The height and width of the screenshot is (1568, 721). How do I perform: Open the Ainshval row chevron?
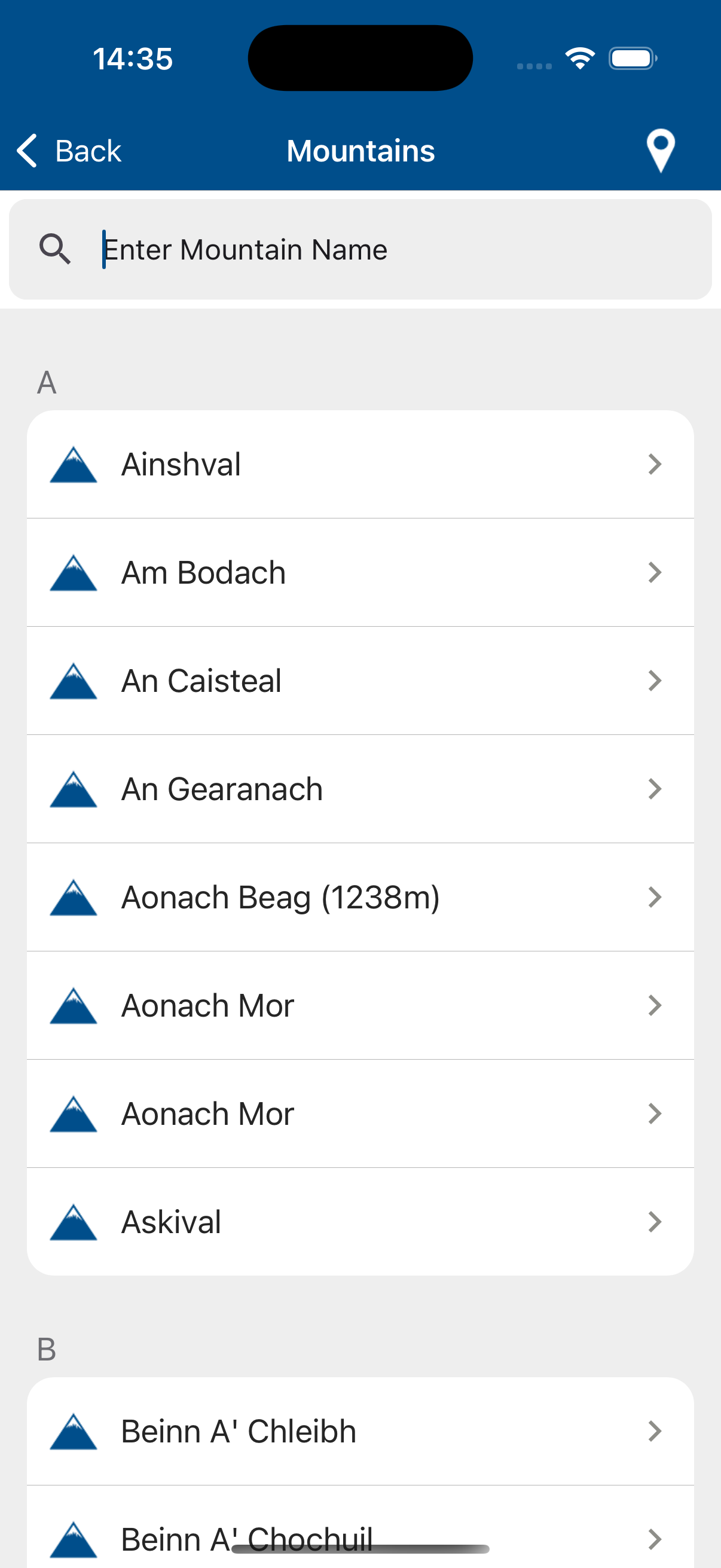coord(655,465)
